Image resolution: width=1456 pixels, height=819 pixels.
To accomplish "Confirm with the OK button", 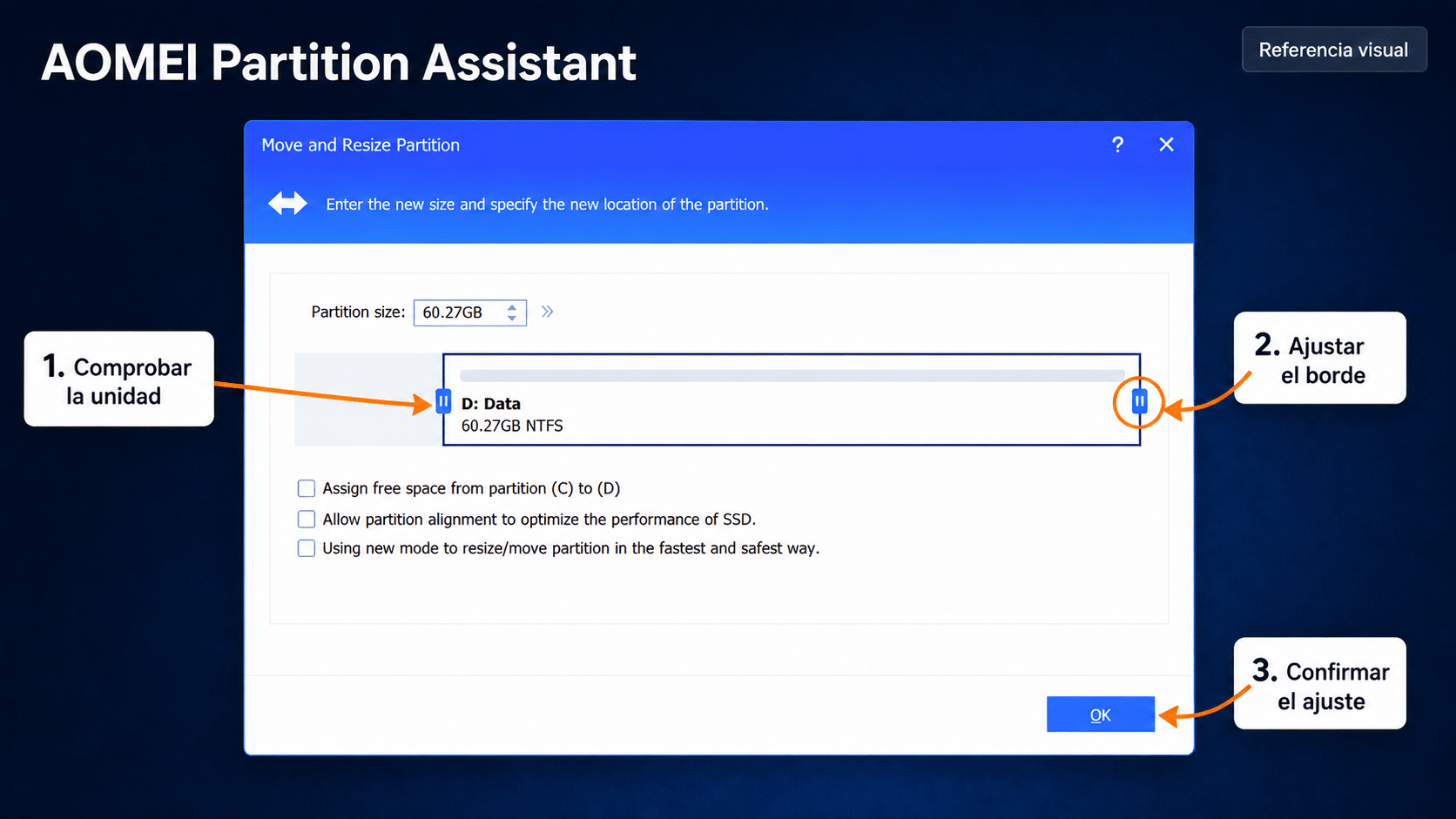I will 1101,715.
